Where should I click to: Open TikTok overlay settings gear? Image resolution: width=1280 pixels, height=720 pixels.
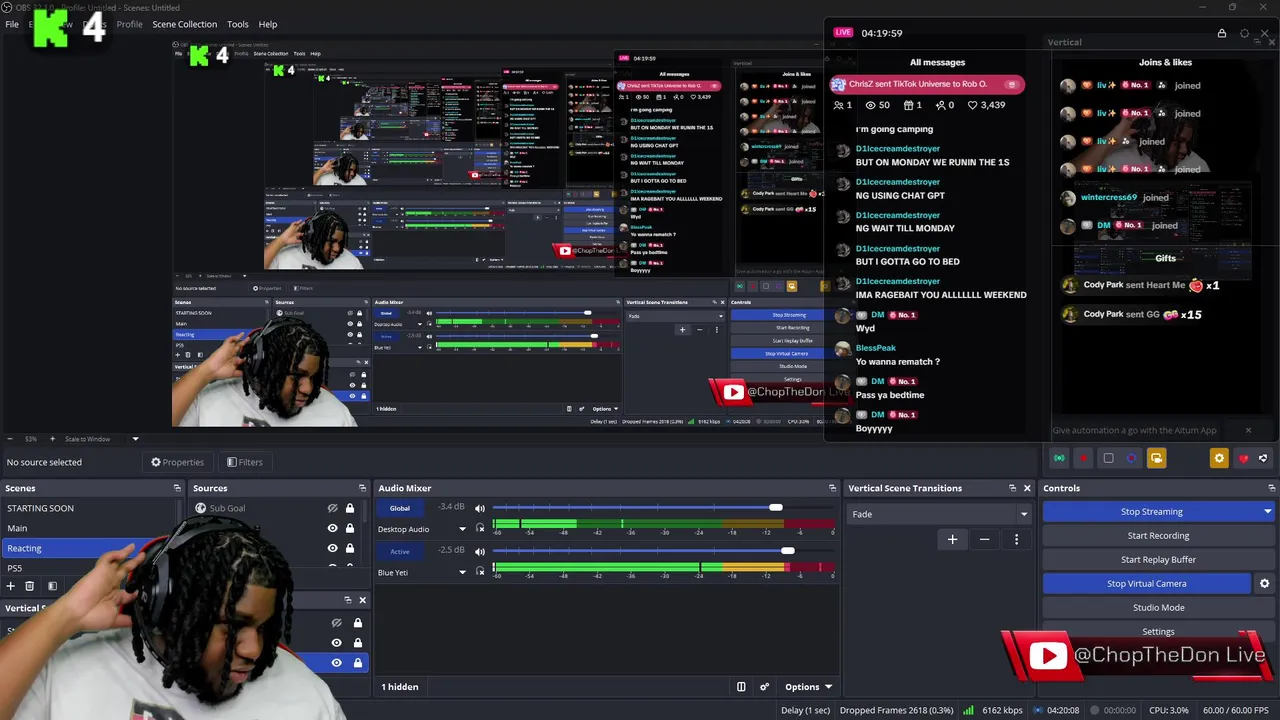1244,33
